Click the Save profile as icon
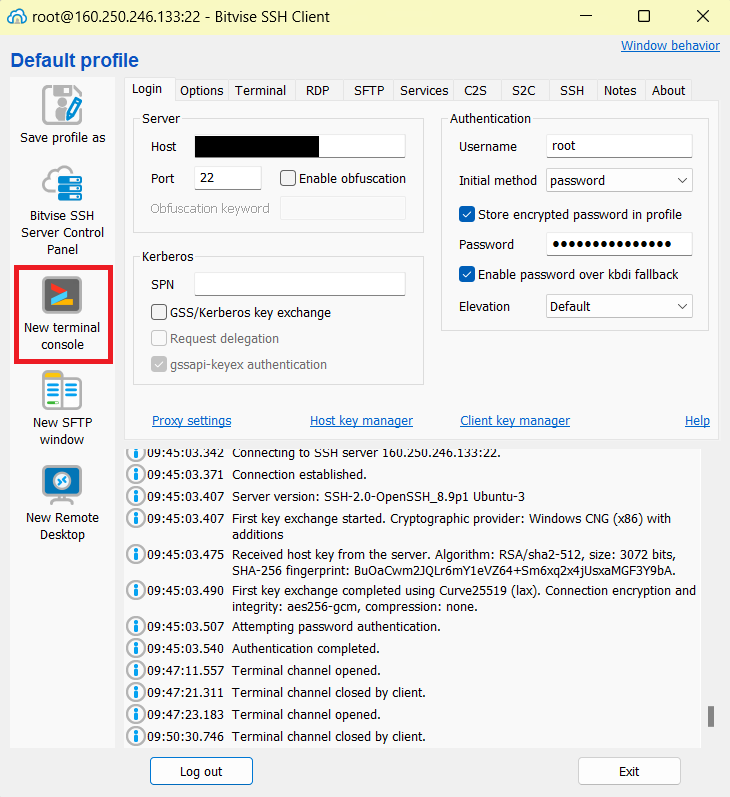Screen dimensions: 730x797 (x=62, y=105)
